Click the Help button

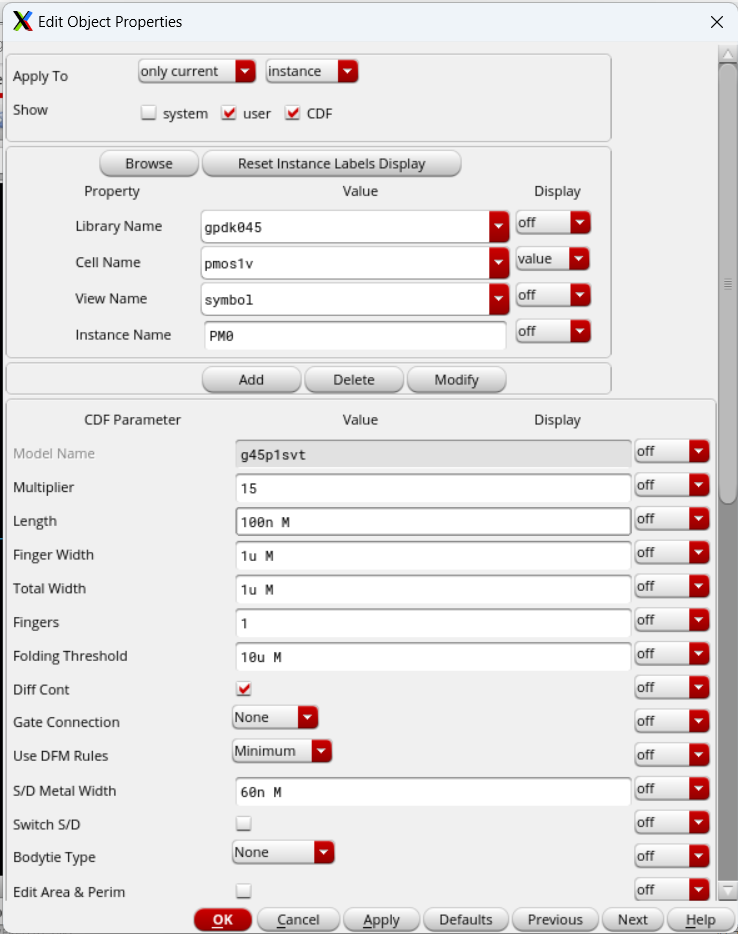click(x=700, y=920)
